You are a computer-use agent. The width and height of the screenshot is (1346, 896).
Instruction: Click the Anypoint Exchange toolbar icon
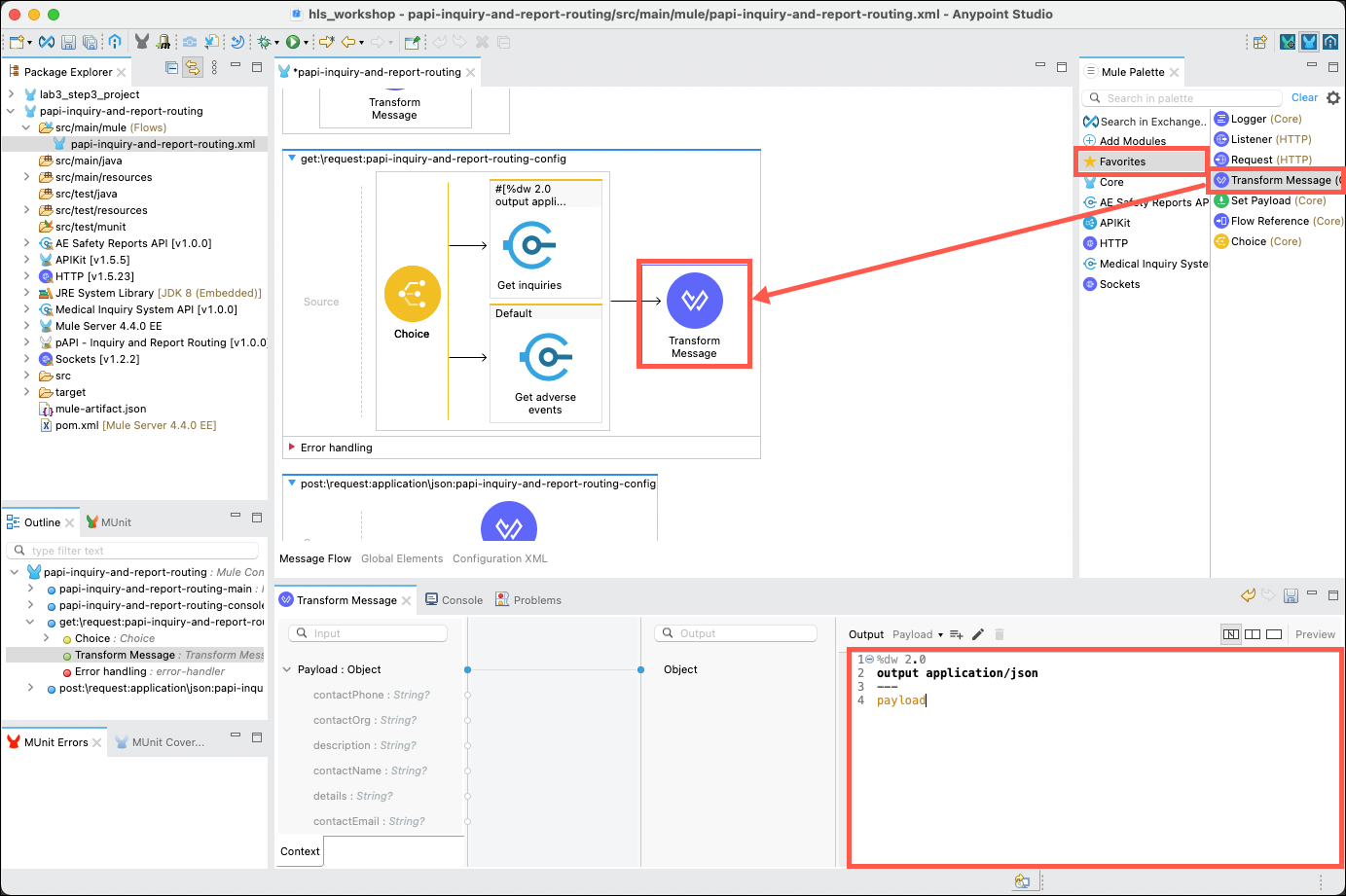click(46, 42)
